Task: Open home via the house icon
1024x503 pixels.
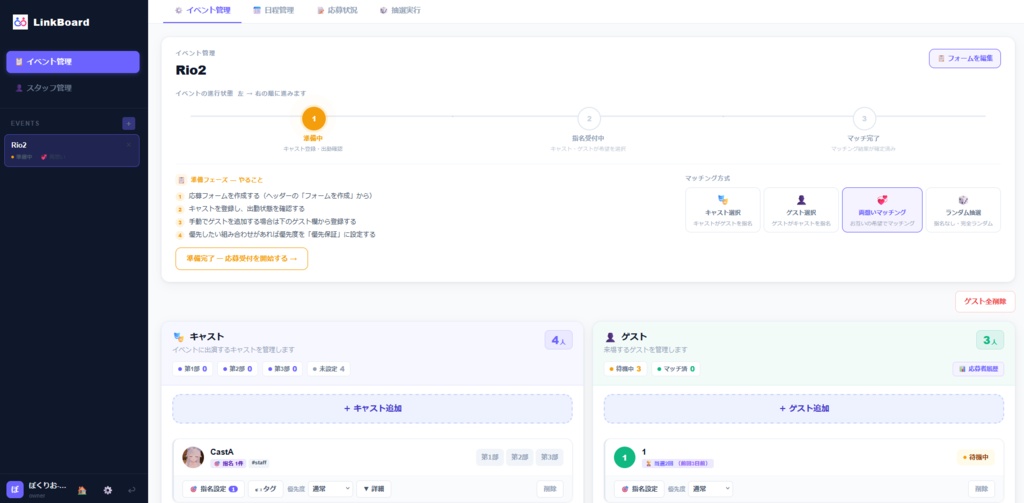Action: click(82, 490)
